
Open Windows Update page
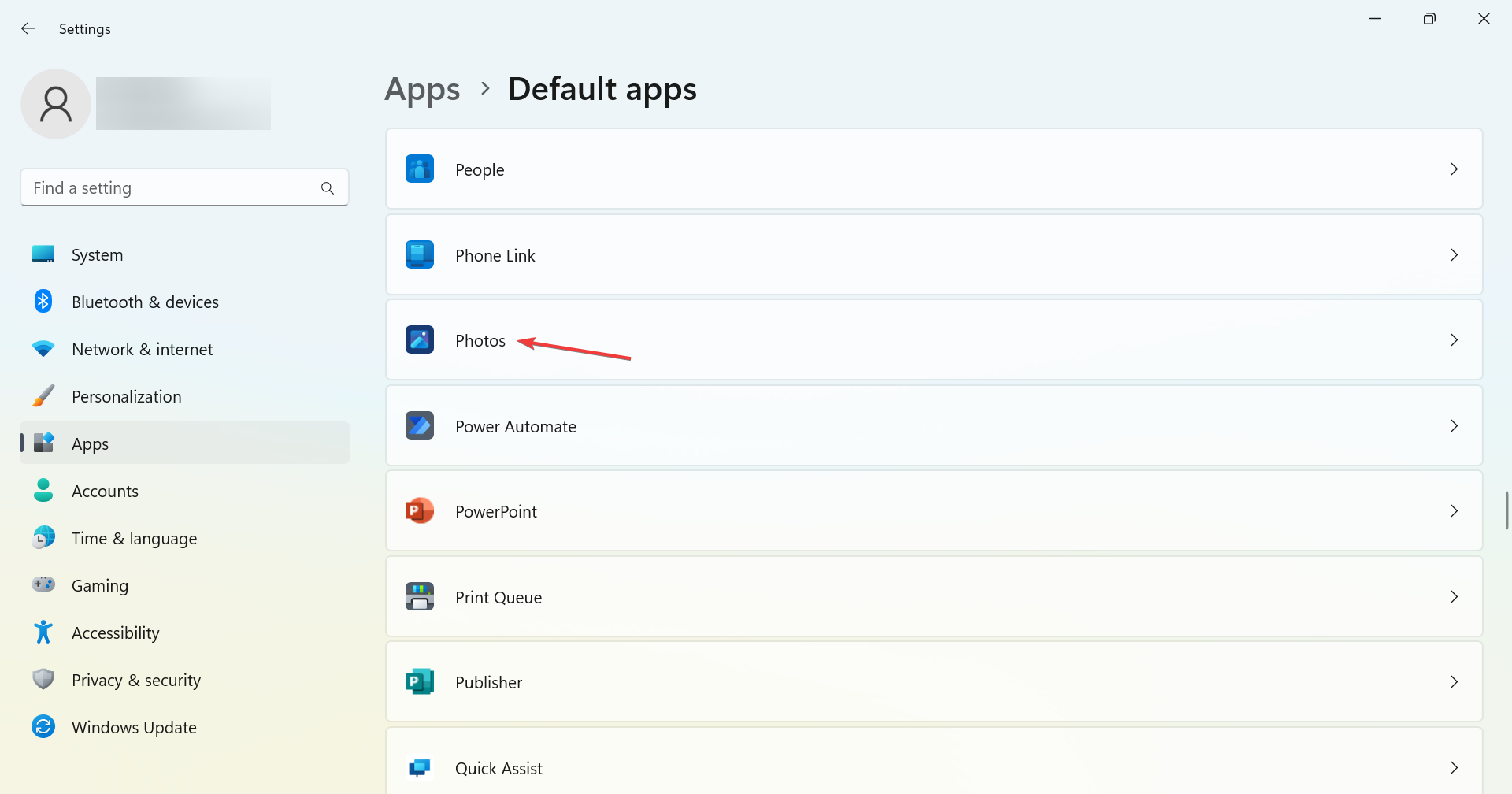[184, 727]
